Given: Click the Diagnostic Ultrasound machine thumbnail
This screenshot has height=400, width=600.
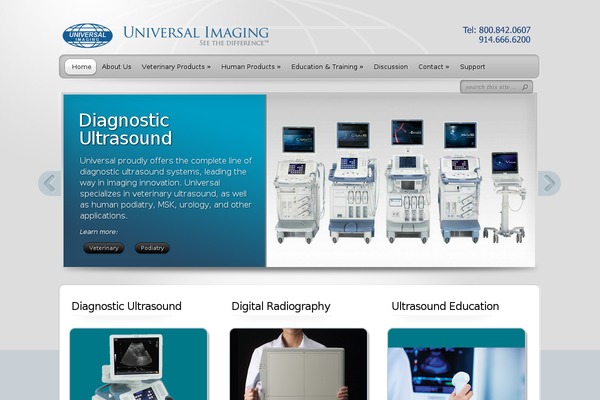Looking at the screenshot, I should pos(139,364).
